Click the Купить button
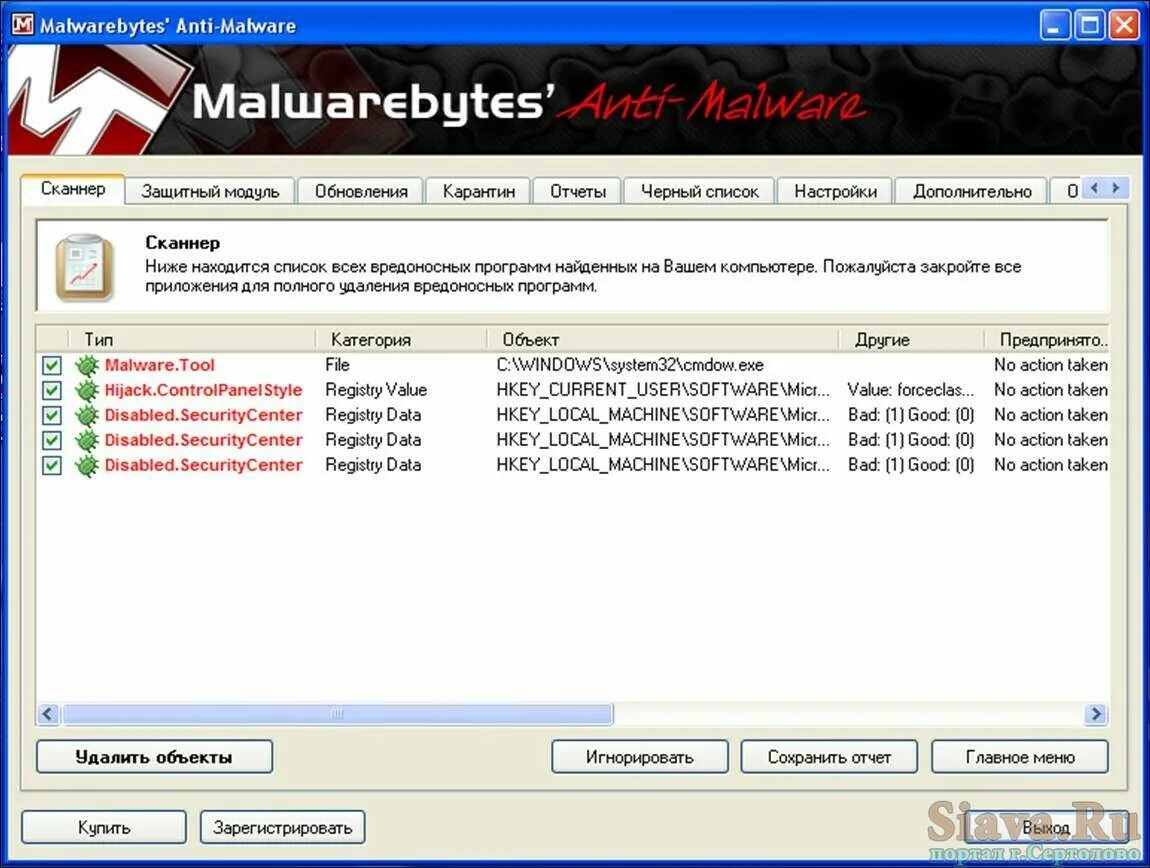Image resolution: width=1150 pixels, height=868 pixels. 103,828
